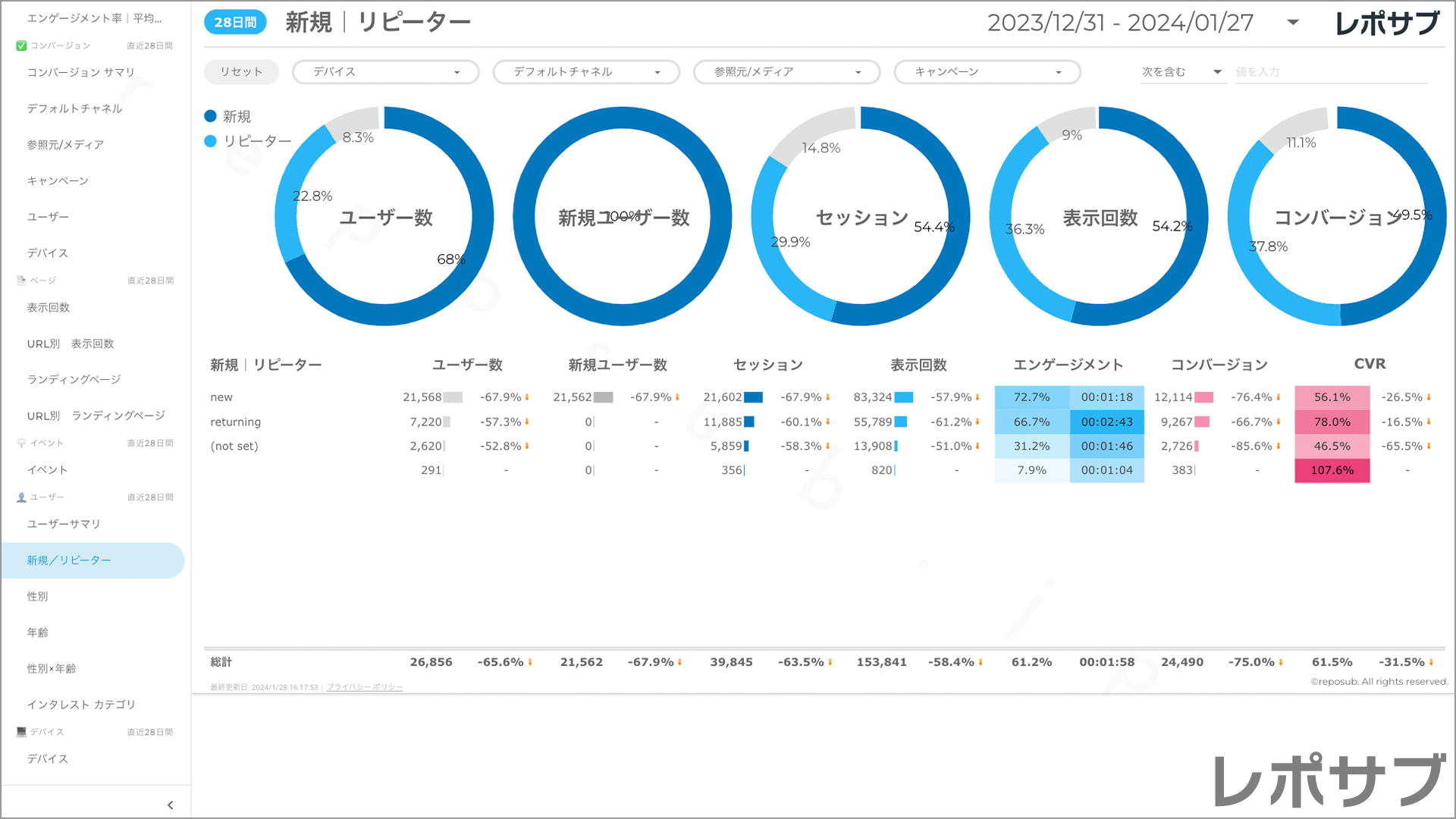
Task: Open the デバイス filter dropdown
Action: pyautogui.click(x=385, y=72)
